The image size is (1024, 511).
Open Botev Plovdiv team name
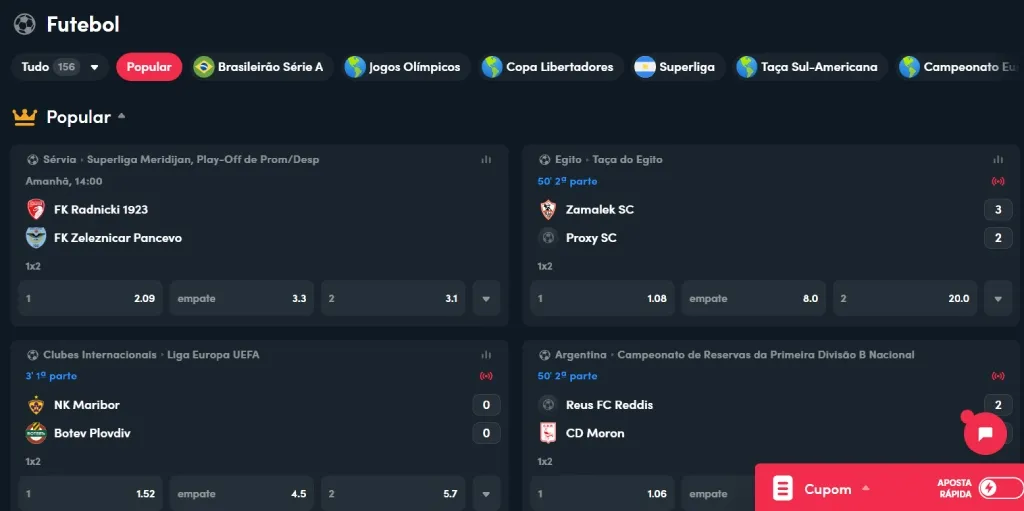click(x=92, y=433)
